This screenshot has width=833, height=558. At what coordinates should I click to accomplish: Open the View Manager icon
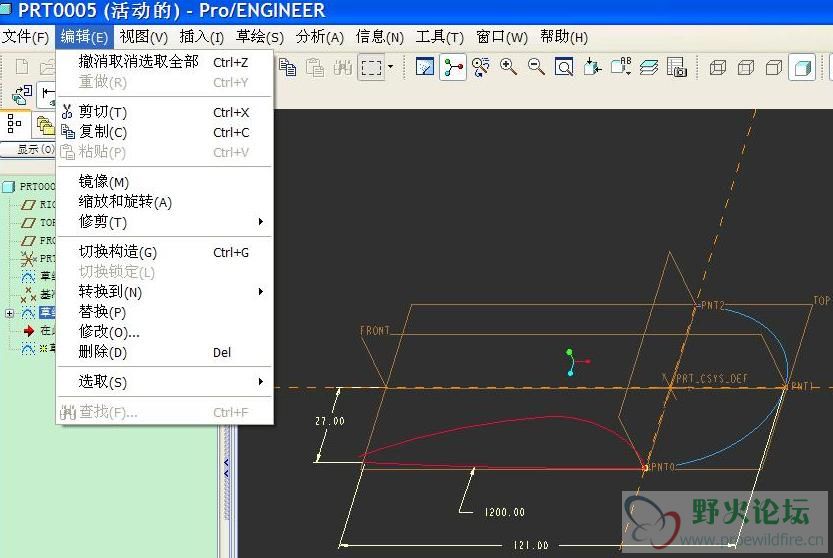tap(677, 67)
